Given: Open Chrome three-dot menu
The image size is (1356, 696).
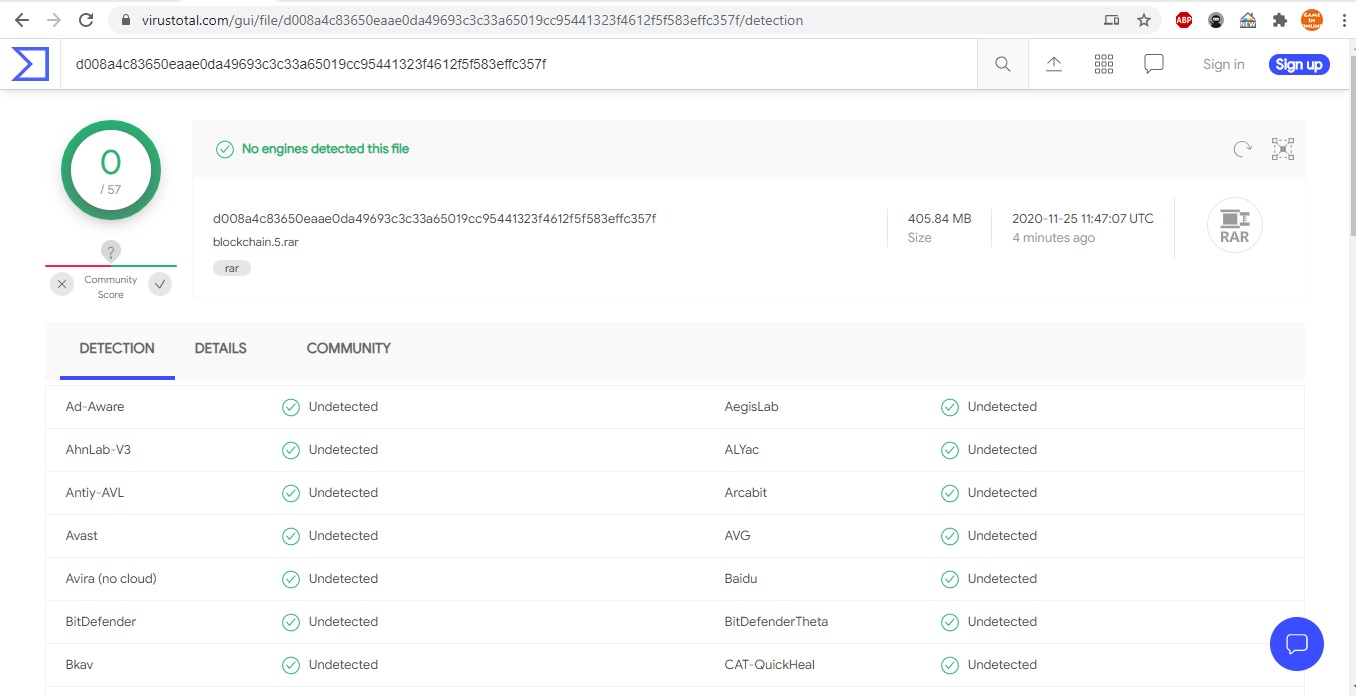Looking at the screenshot, I should click(x=1343, y=20).
